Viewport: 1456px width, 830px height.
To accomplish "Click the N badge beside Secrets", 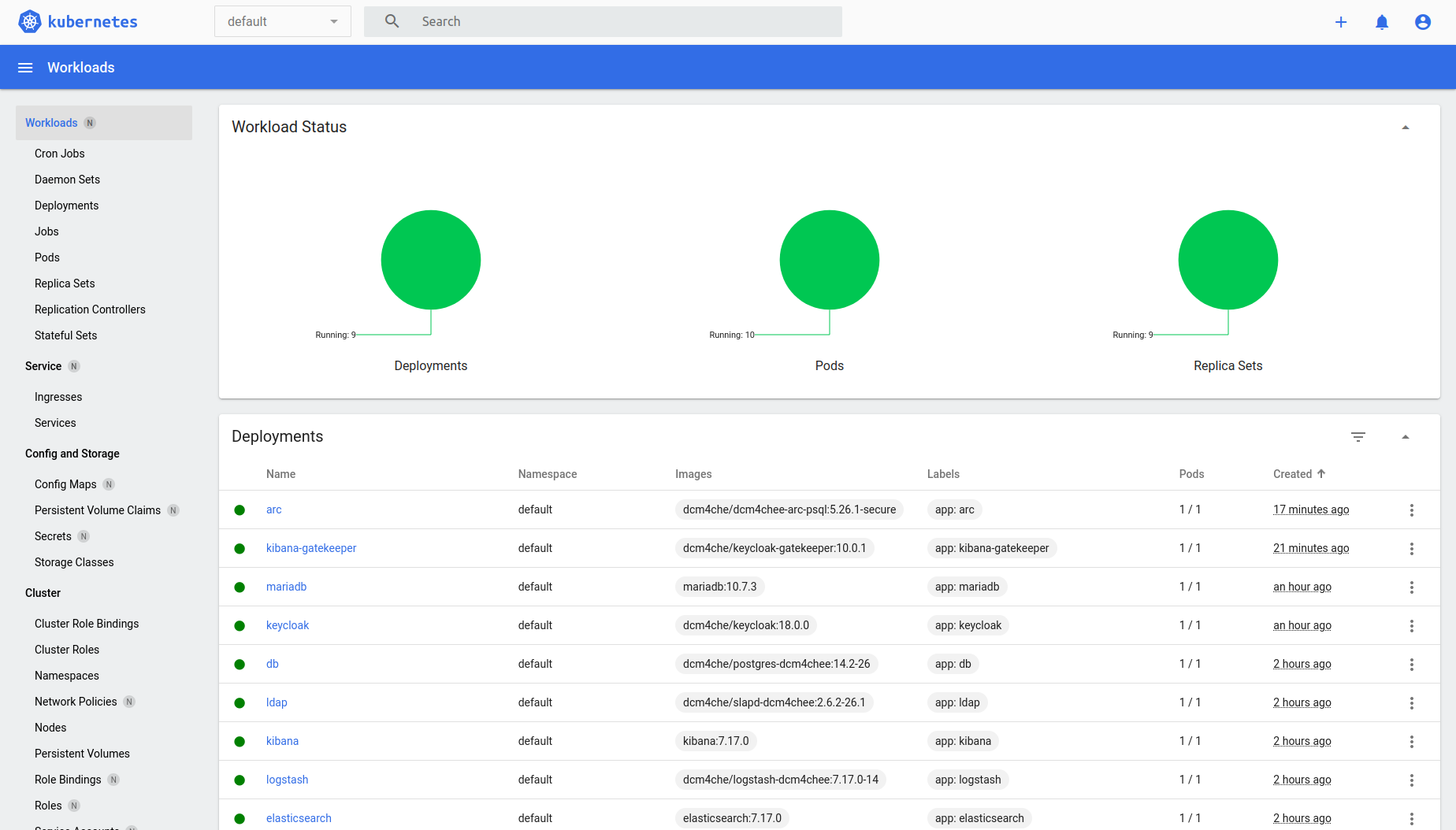I will pos(84,536).
